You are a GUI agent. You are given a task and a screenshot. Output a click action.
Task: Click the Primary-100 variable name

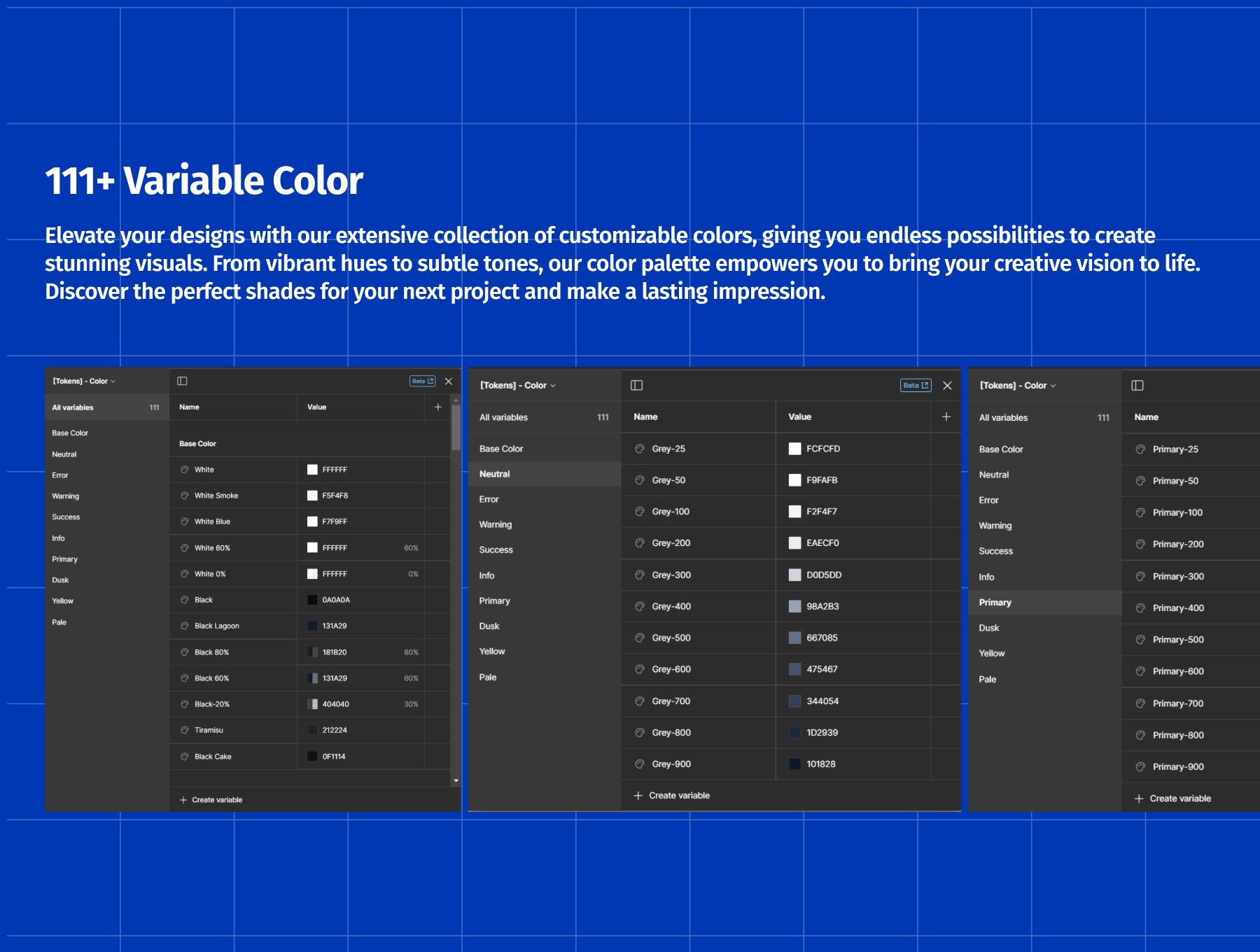coord(1177,512)
